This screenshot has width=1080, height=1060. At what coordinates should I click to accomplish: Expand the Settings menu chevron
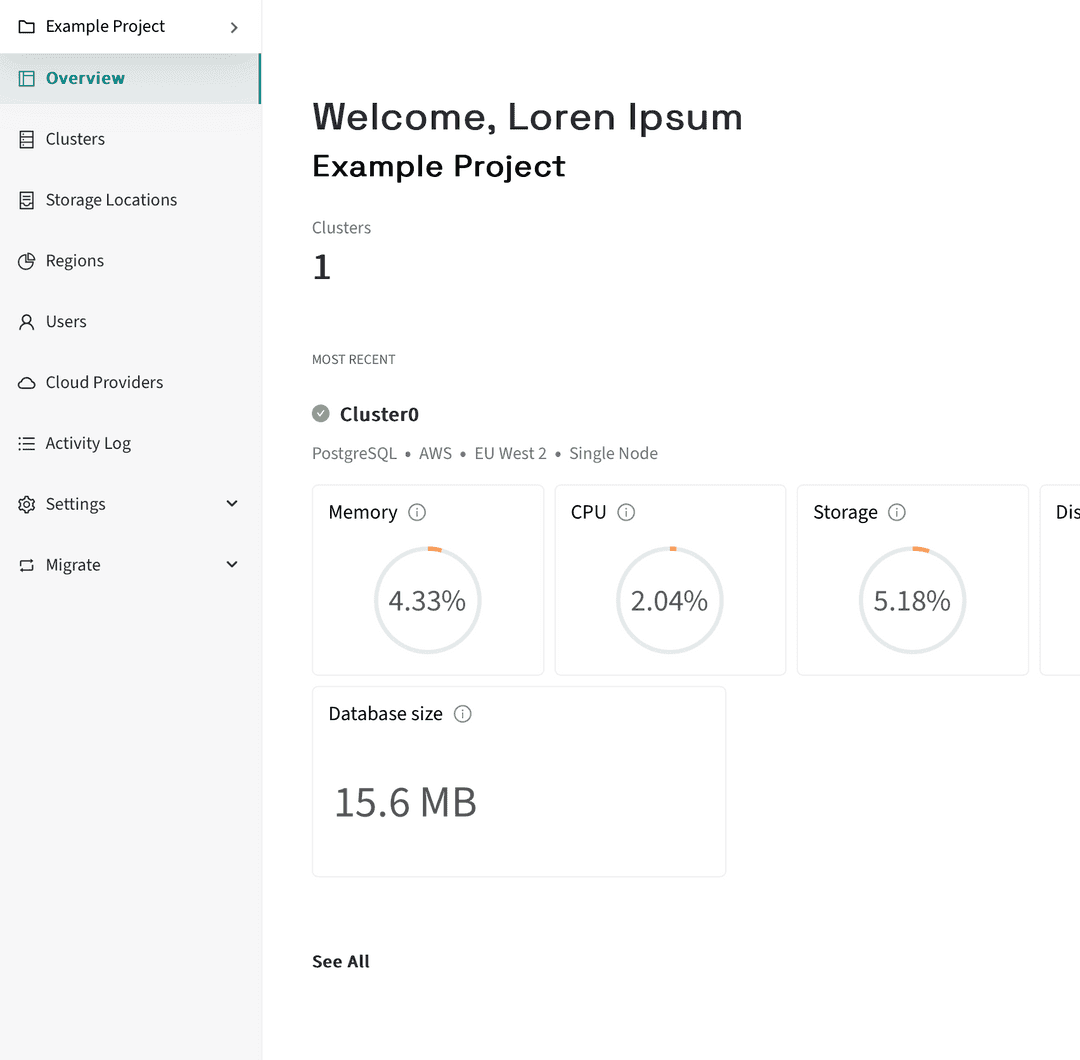[x=231, y=503]
